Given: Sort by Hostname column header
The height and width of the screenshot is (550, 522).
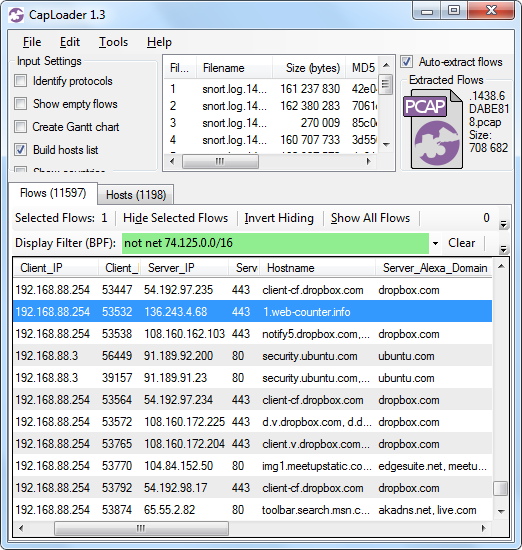Looking at the screenshot, I should pyautogui.click(x=317, y=268).
